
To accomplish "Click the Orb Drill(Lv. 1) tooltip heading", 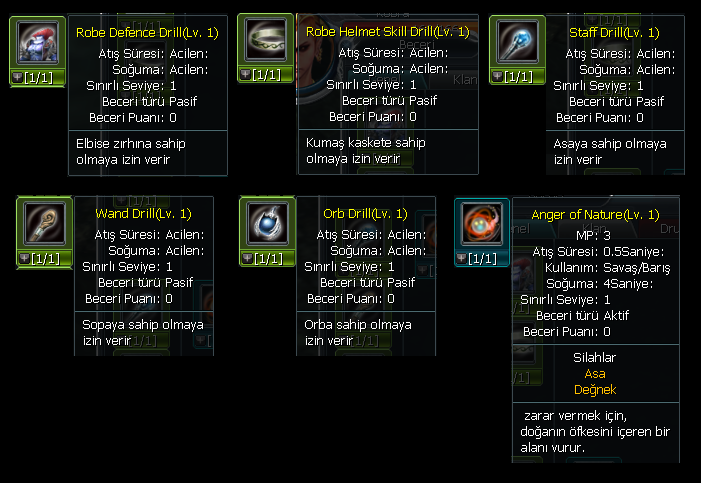I will [x=365, y=213].
